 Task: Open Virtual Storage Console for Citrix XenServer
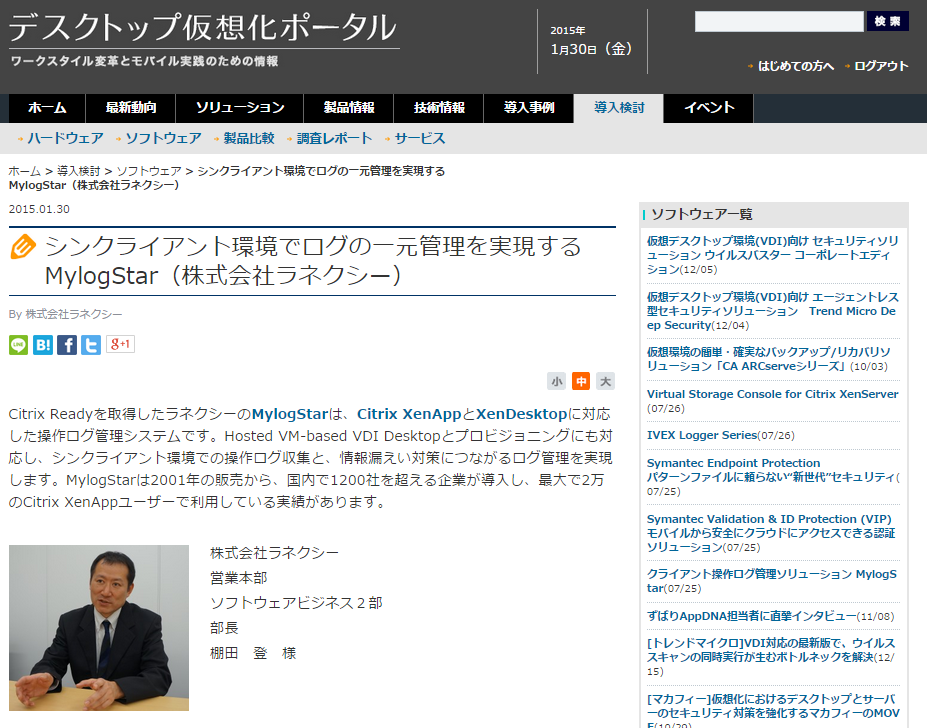(x=772, y=394)
